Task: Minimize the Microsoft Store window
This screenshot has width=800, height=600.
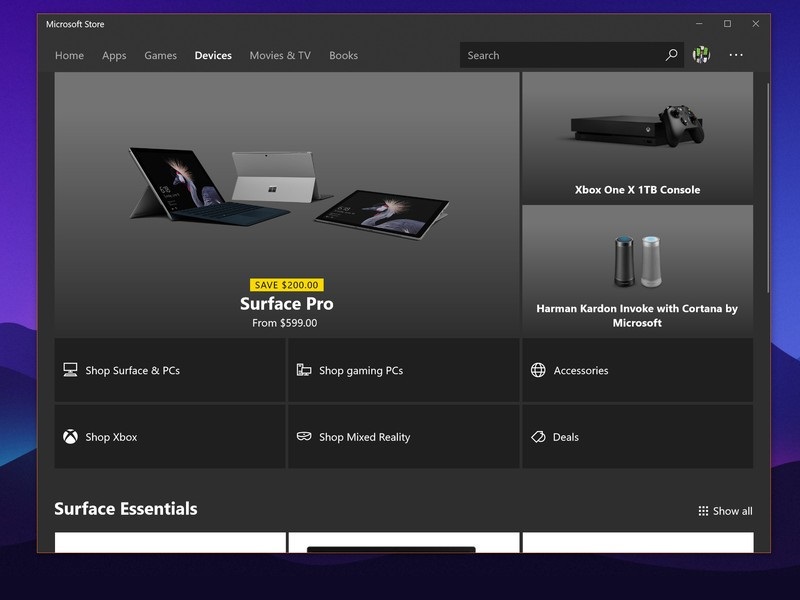Action: tap(699, 23)
